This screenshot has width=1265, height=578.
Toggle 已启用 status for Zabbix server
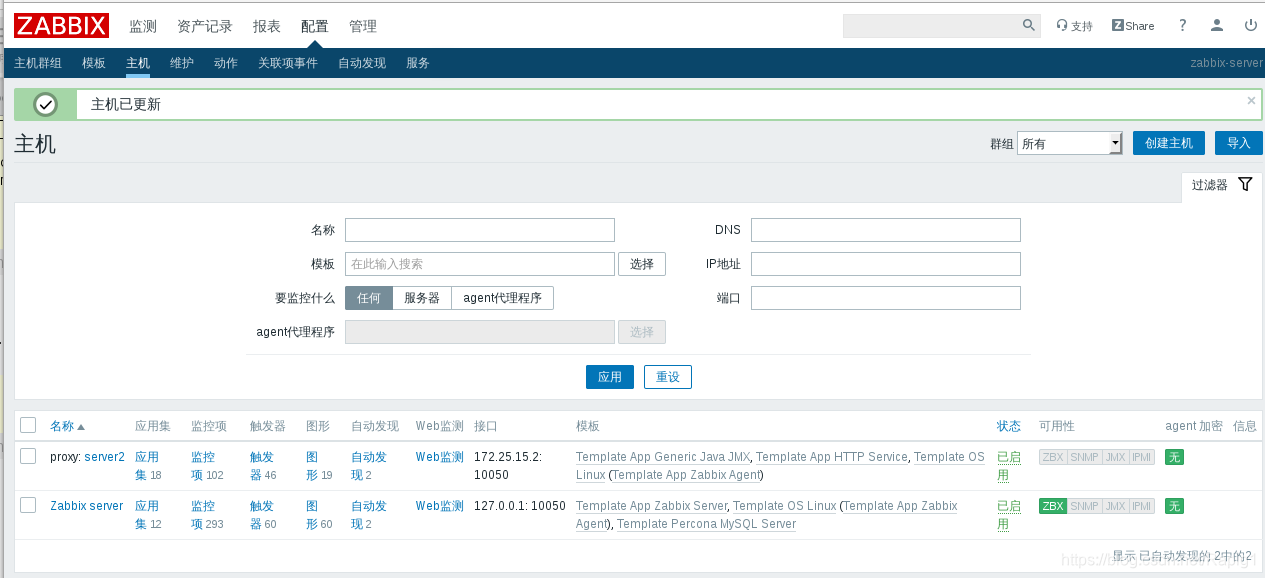coord(1009,515)
